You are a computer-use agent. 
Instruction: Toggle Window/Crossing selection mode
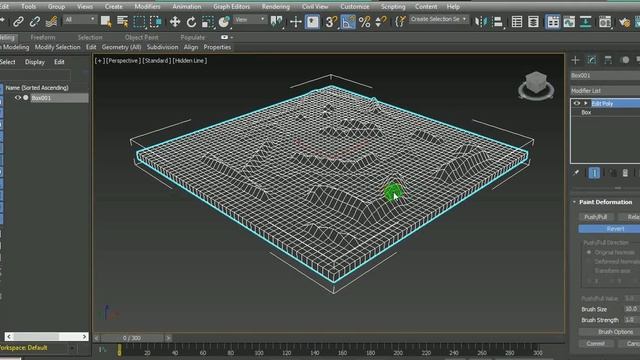pos(156,22)
